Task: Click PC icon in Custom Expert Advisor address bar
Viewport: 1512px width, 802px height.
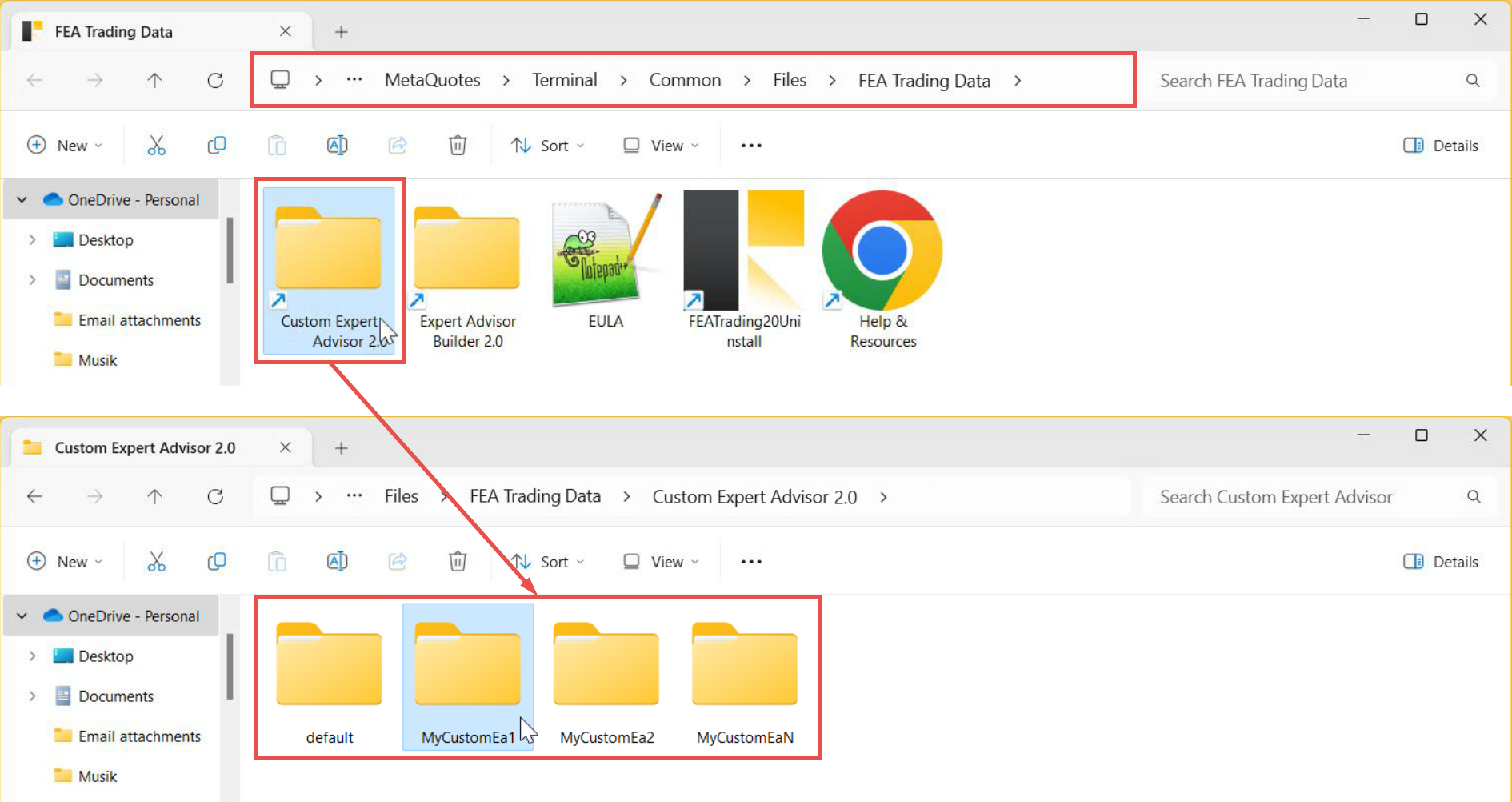Action: click(x=280, y=496)
